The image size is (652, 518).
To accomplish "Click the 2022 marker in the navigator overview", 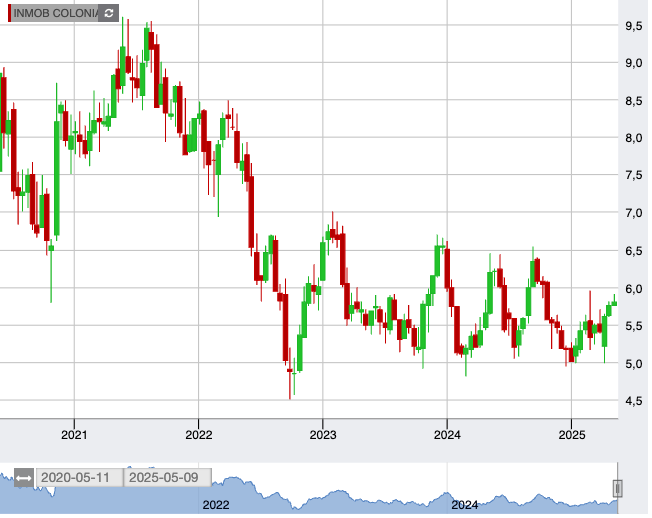I will pyautogui.click(x=216, y=505).
